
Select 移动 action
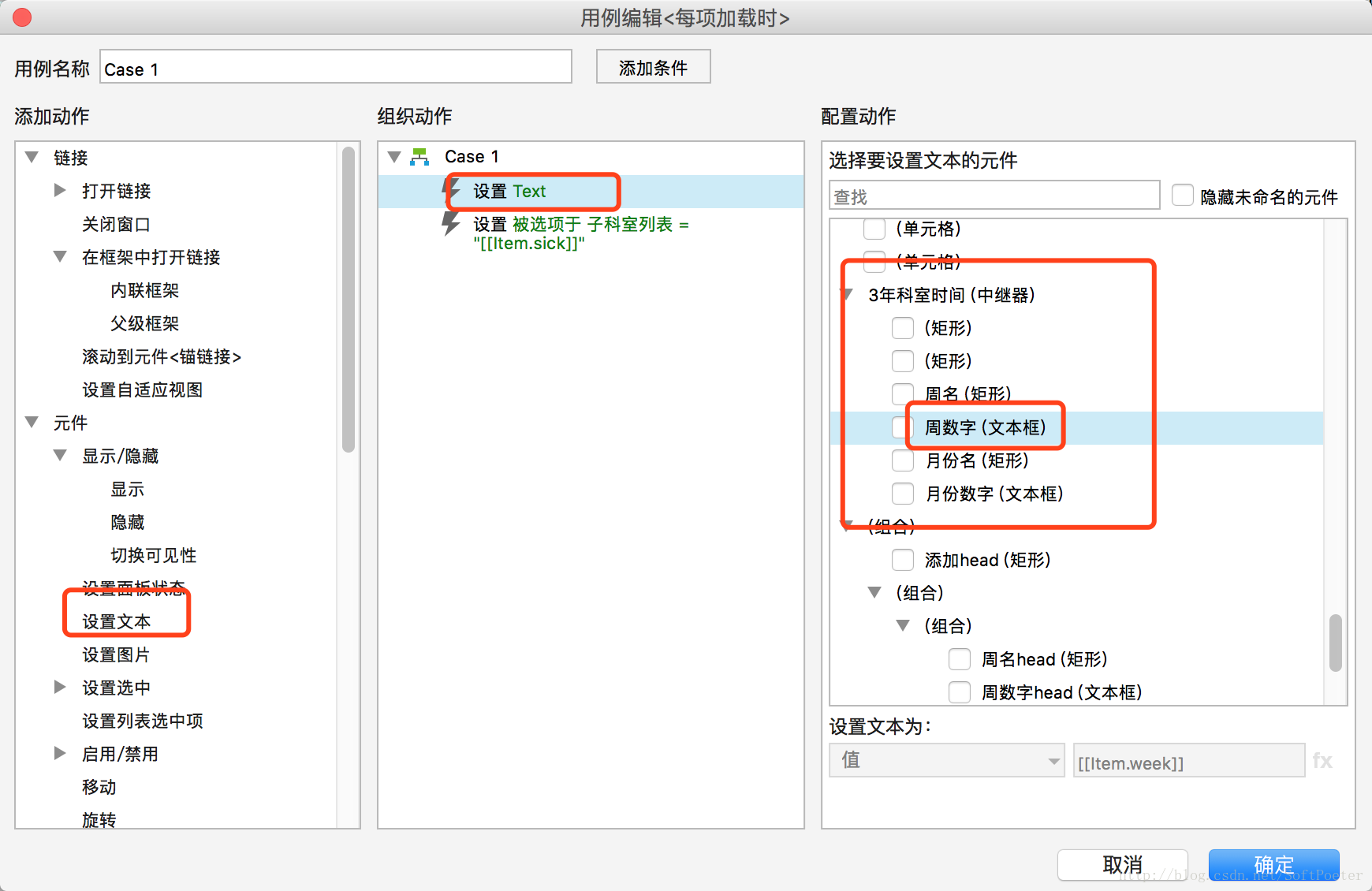[x=99, y=787]
